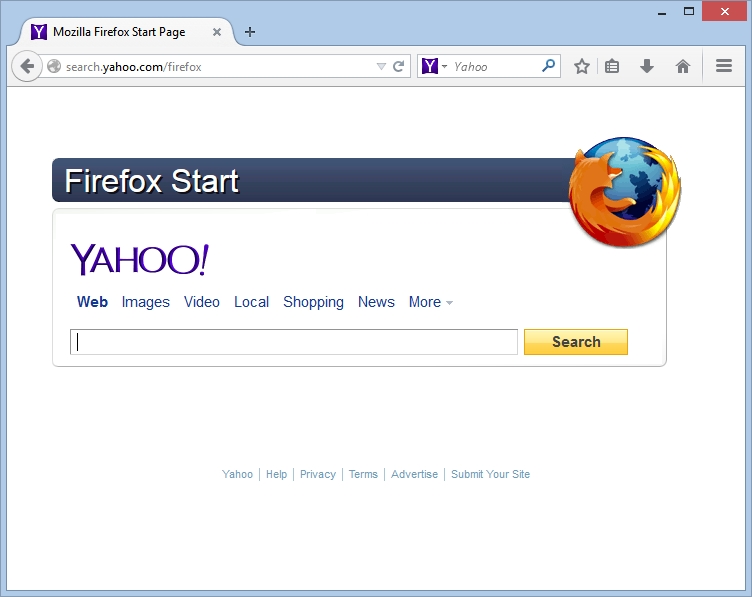Open the Submit Your Site link
The width and height of the screenshot is (752, 597).
coord(490,474)
